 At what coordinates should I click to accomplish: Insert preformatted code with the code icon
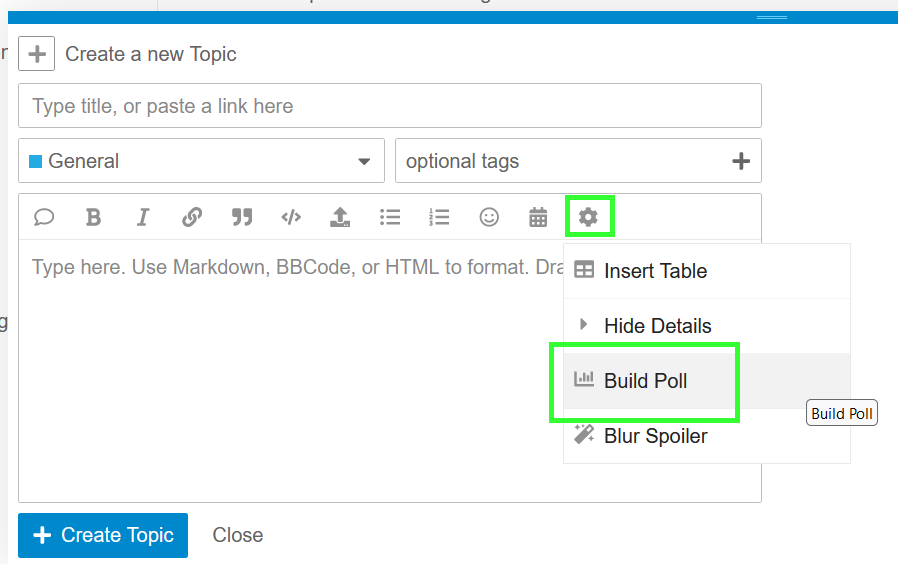coord(291,217)
